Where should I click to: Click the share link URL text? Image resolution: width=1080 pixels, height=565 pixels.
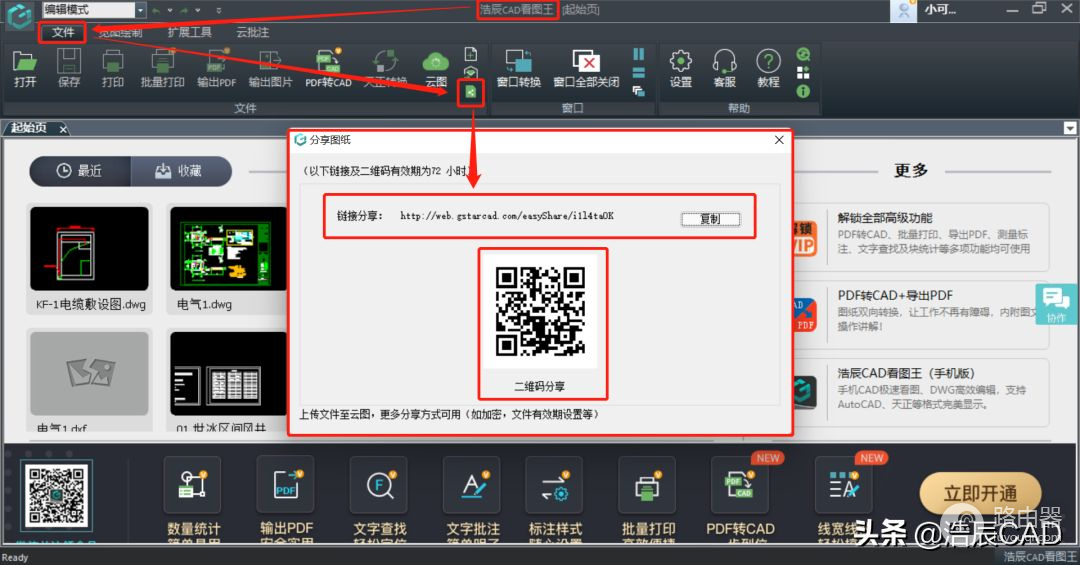pyautogui.click(x=507, y=216)
